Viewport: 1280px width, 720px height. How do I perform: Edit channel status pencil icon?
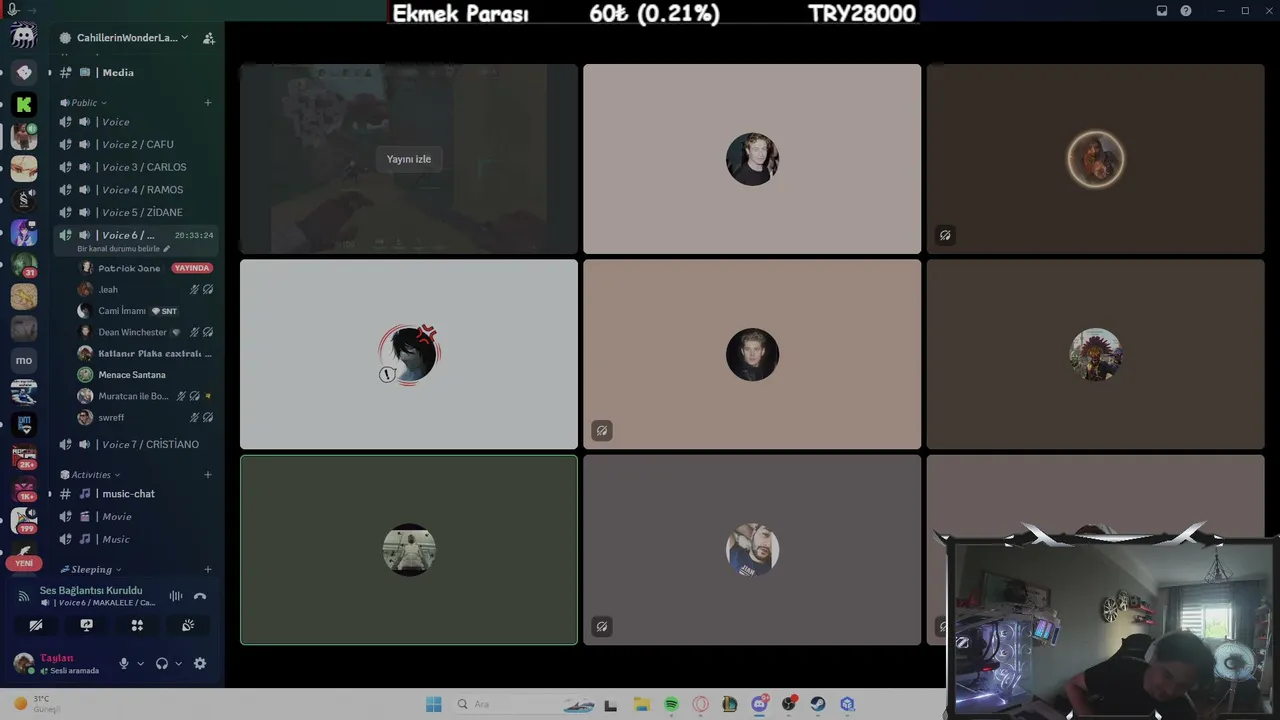coord(167,248)
